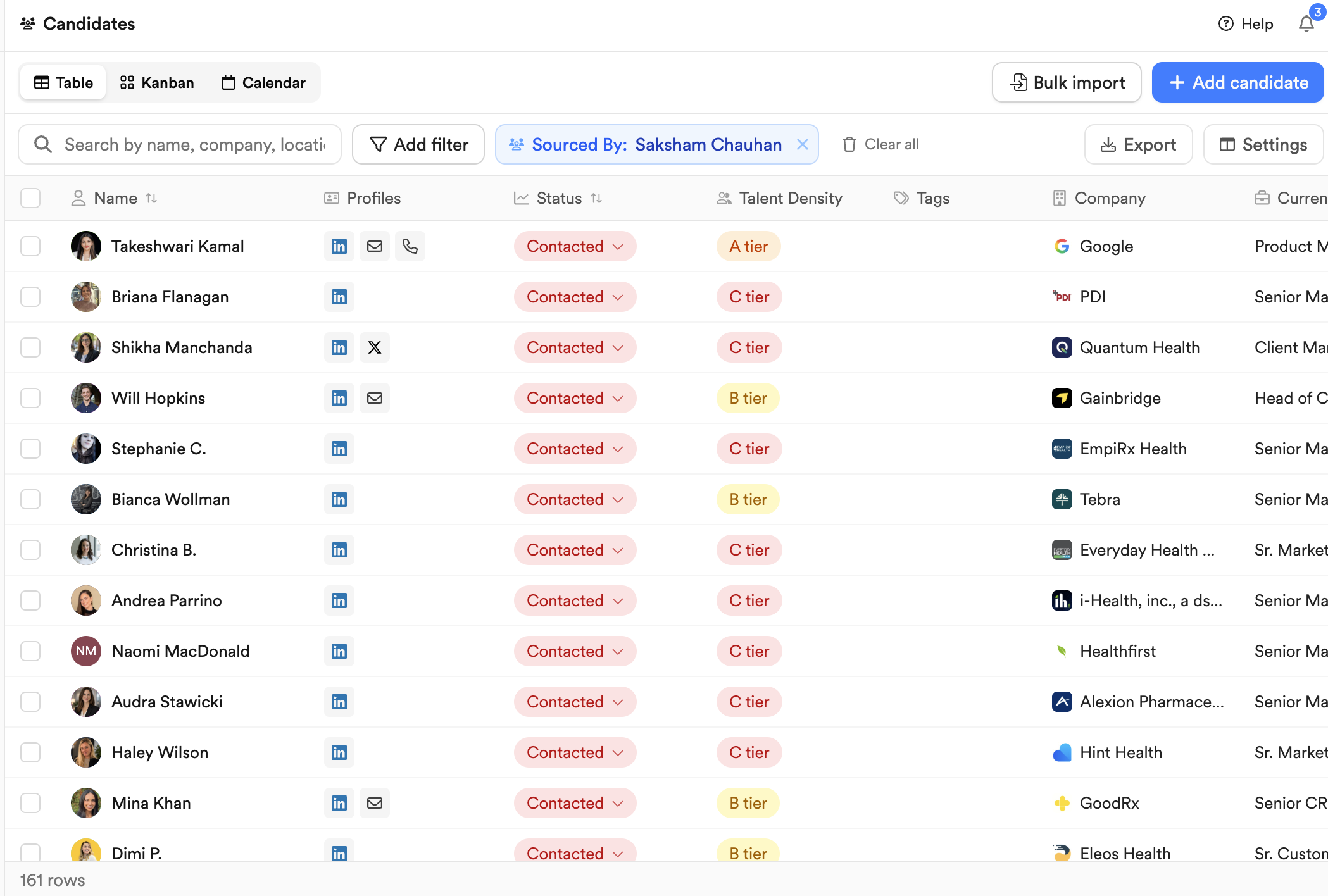
Task: Click the Company column header
Action: (x=1099, y=198)
